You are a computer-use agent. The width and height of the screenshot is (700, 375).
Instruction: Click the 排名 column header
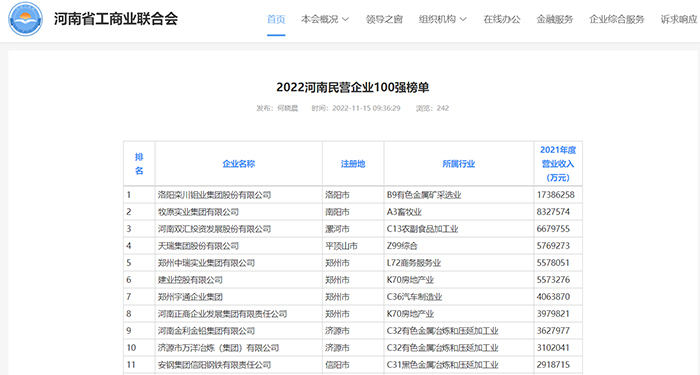[139, 163]
